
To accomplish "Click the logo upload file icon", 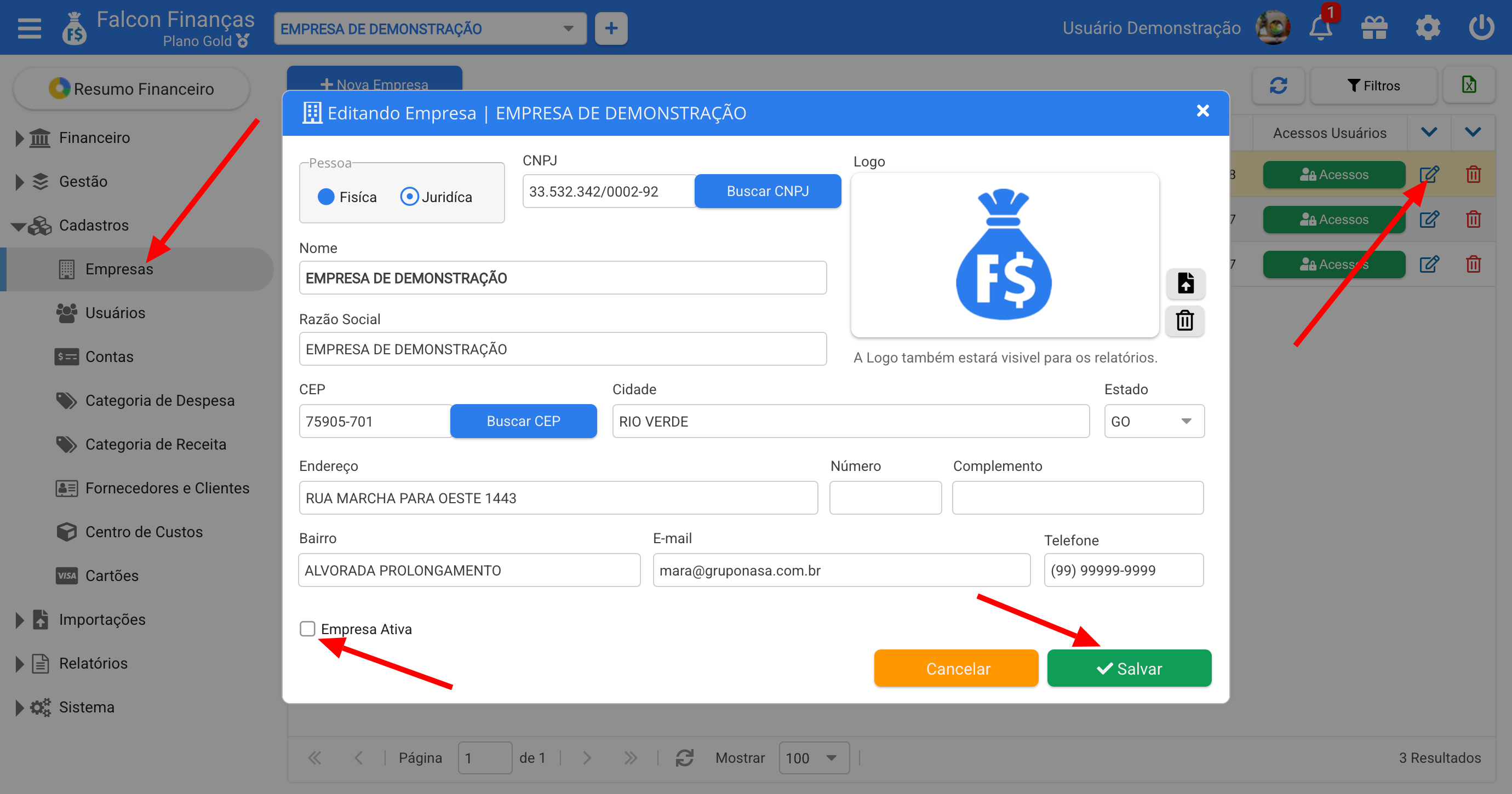I will click(x=1185, y=284).
